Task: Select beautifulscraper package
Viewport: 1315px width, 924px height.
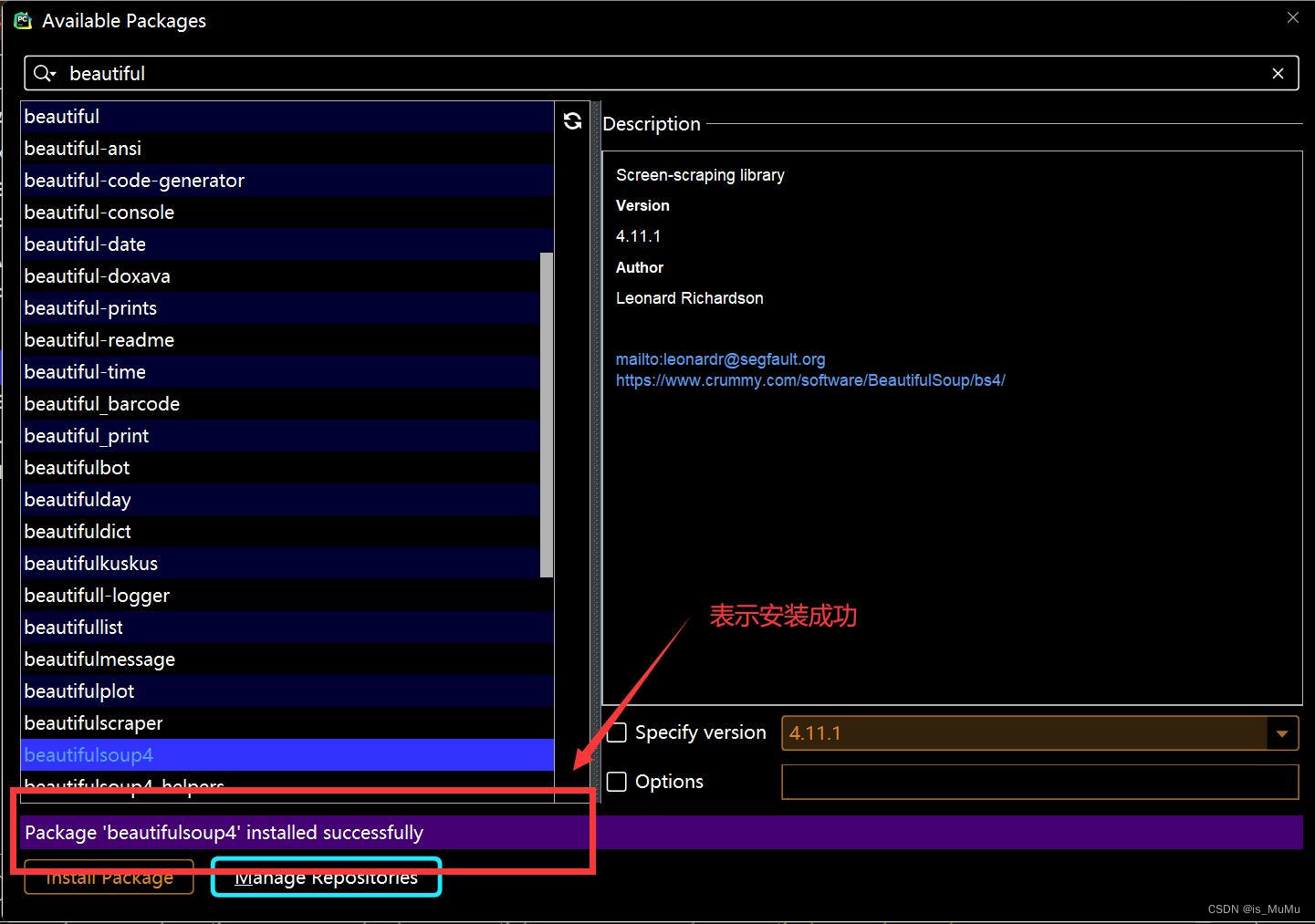Action: pos(287,723)
